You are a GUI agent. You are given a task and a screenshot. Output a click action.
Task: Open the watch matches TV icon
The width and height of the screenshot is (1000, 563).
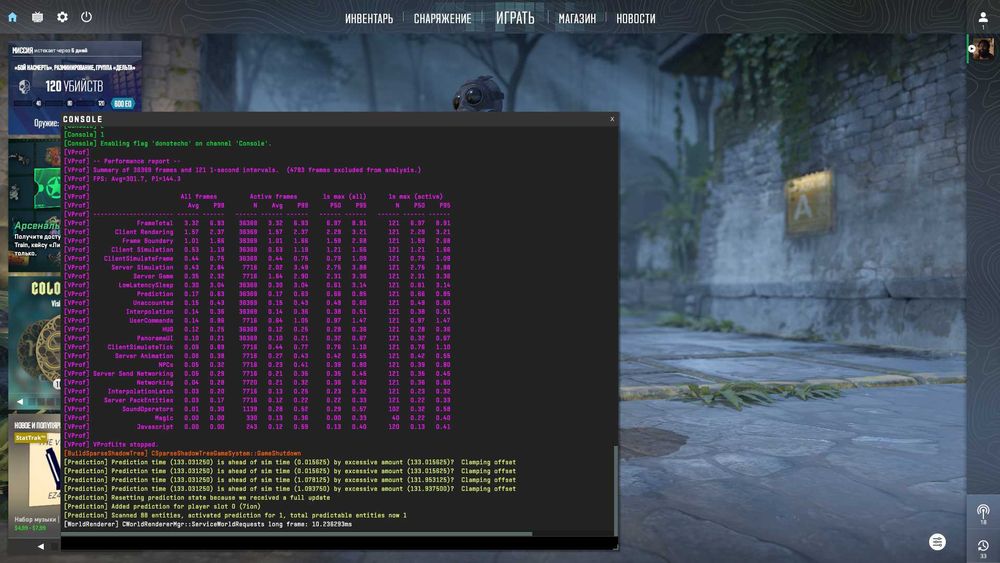click(x=38, y=17)
